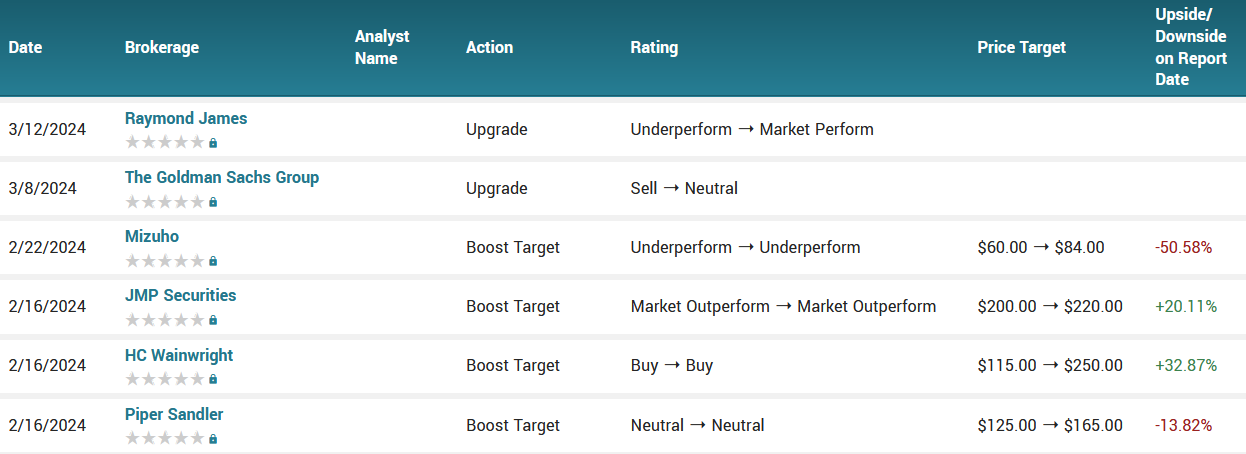Image resolution: width=1246 pixels, height=454 pixels.
Task: Click the Price Target column header
Action: [1021, 47]
